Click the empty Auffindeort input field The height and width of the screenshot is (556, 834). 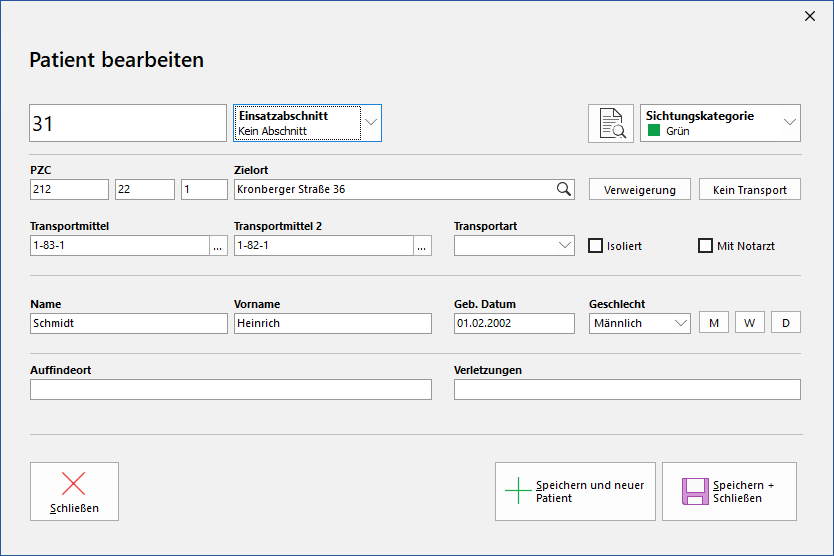pyautogui.click(x=231, y=389)
